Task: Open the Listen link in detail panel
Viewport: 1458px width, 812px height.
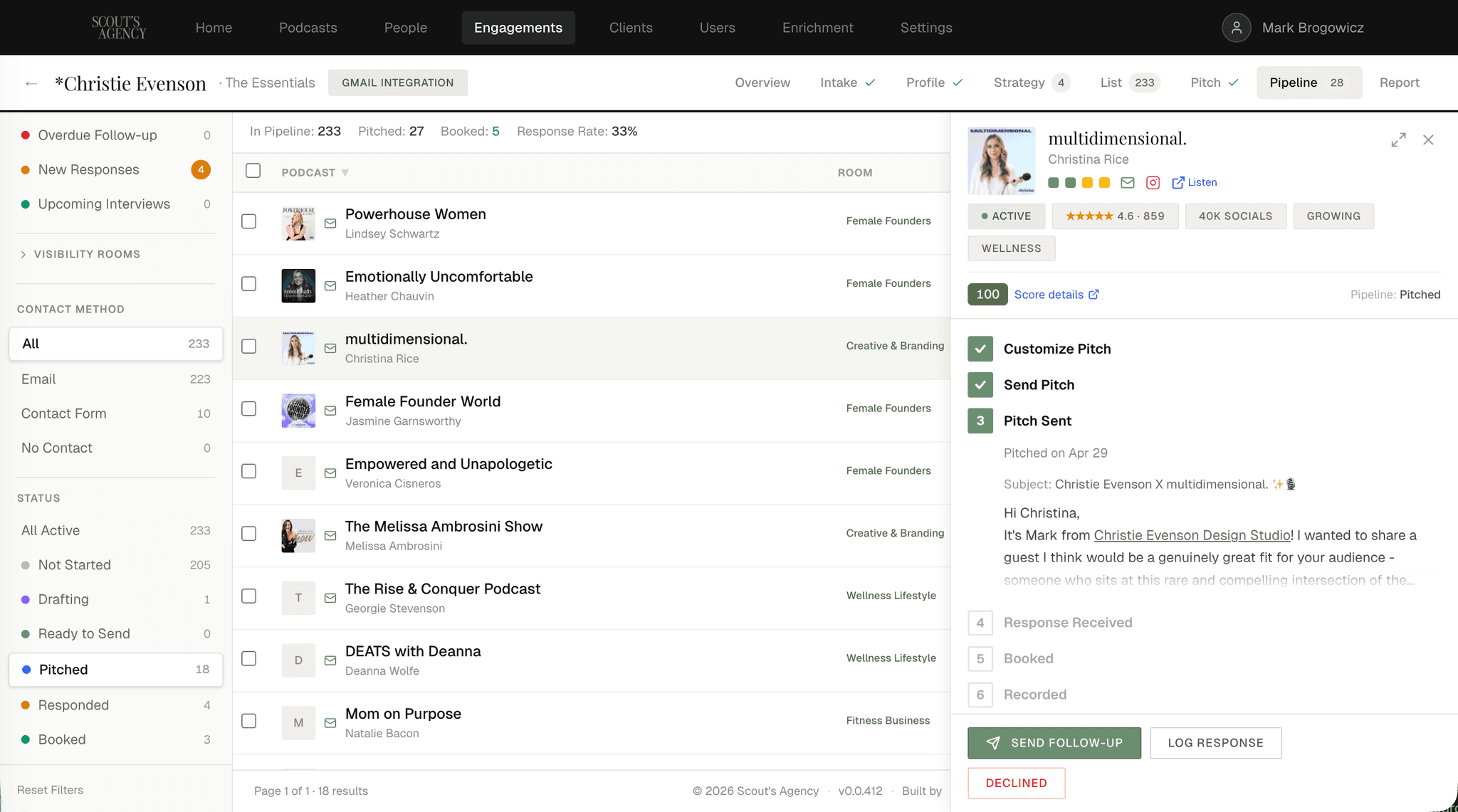Action: (x=1195, y=182)
